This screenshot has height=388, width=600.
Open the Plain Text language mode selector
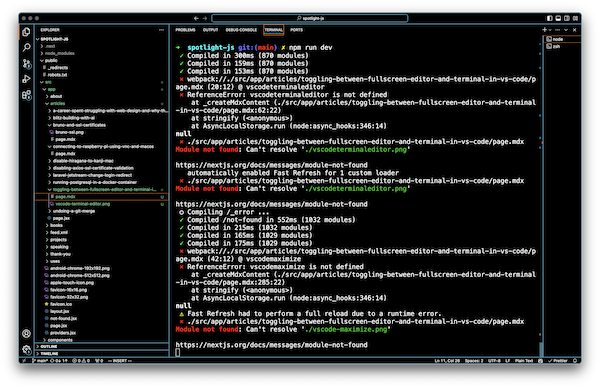[x=524, y=361]
